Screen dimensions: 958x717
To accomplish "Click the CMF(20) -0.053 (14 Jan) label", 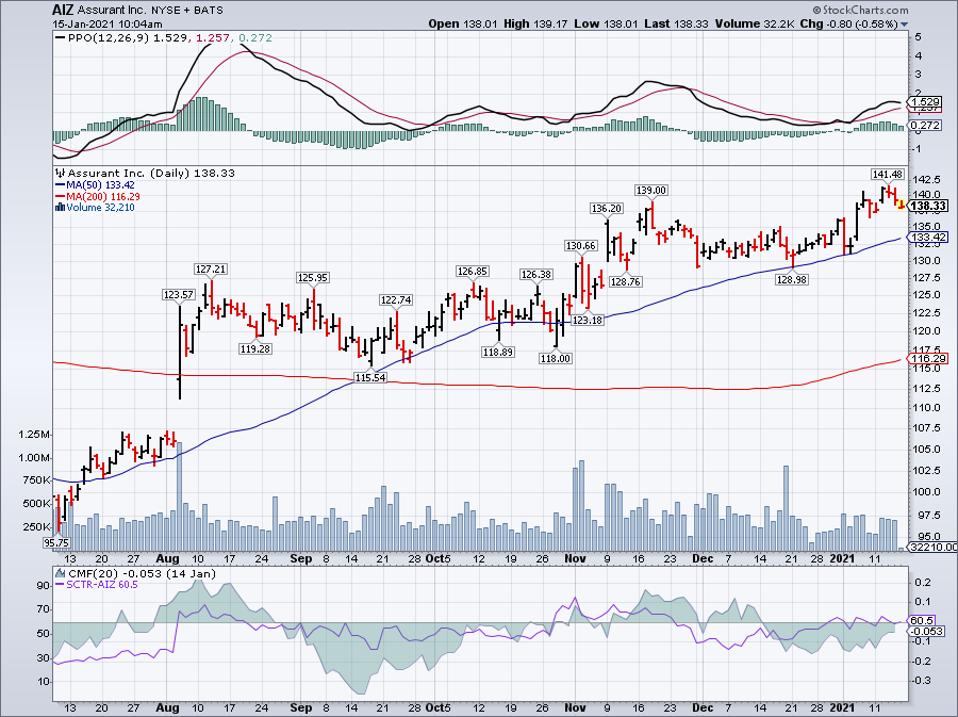I will tap(142, 573).
